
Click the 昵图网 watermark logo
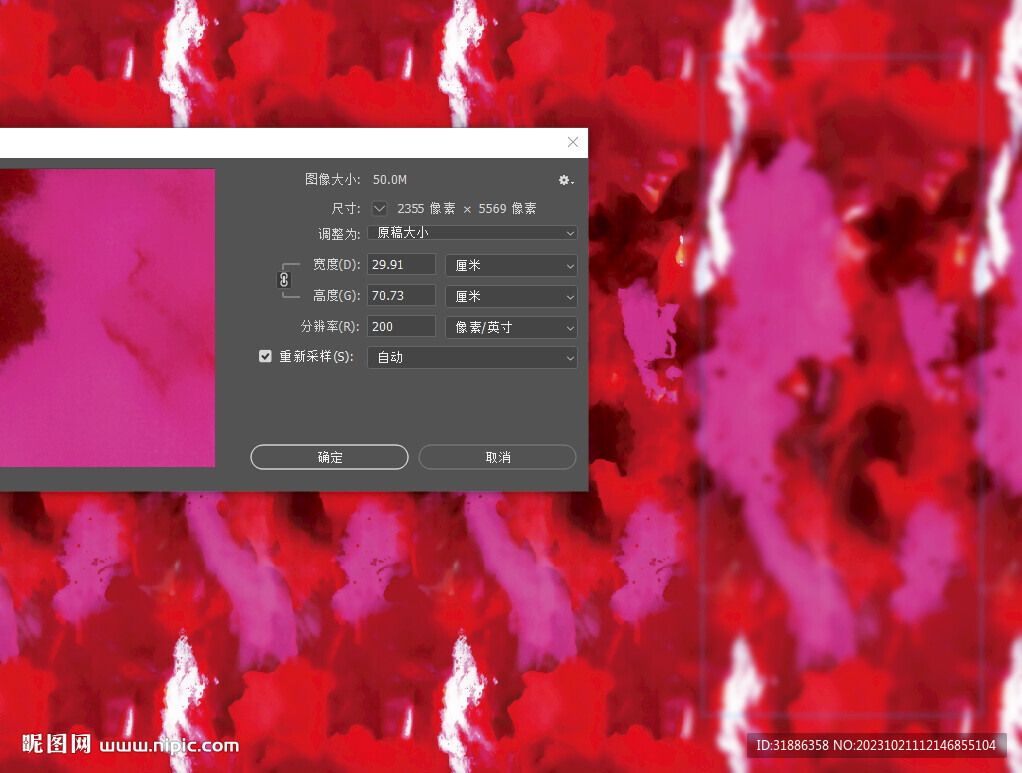click(x=55, y=745)
